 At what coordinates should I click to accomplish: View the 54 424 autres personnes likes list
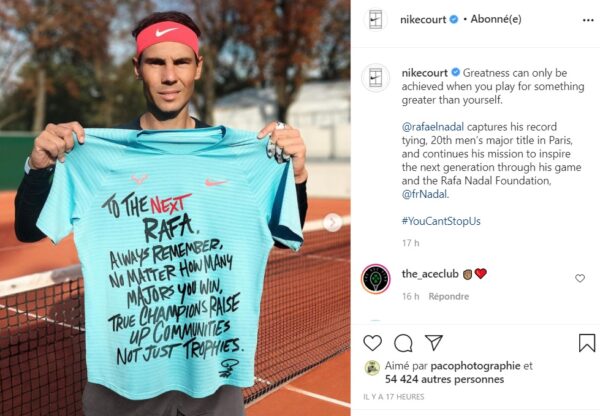click(x=444, y=379)
